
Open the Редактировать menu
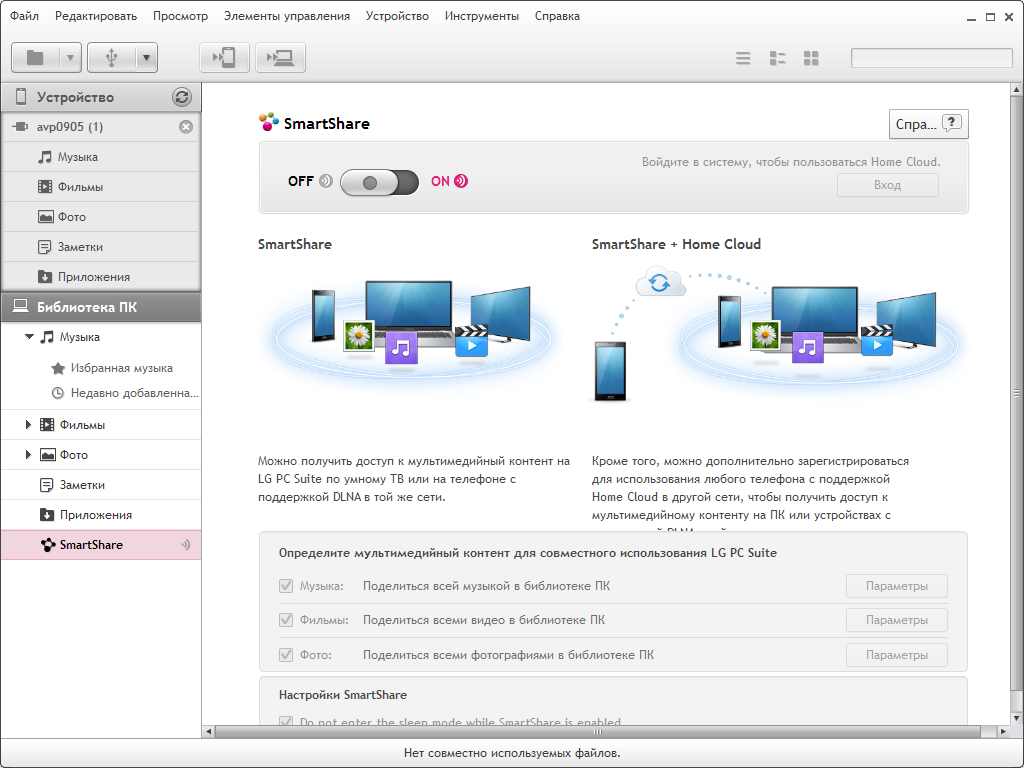point(96,16)
